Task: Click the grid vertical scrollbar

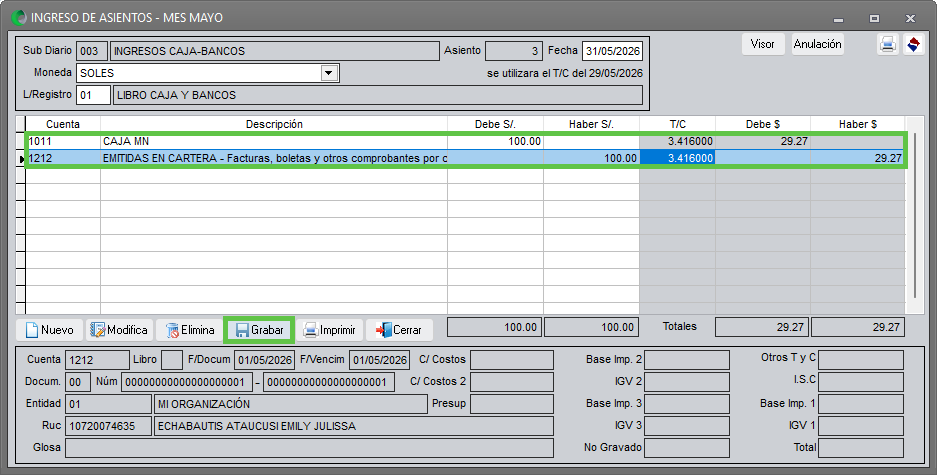Action: coord(915,215)
